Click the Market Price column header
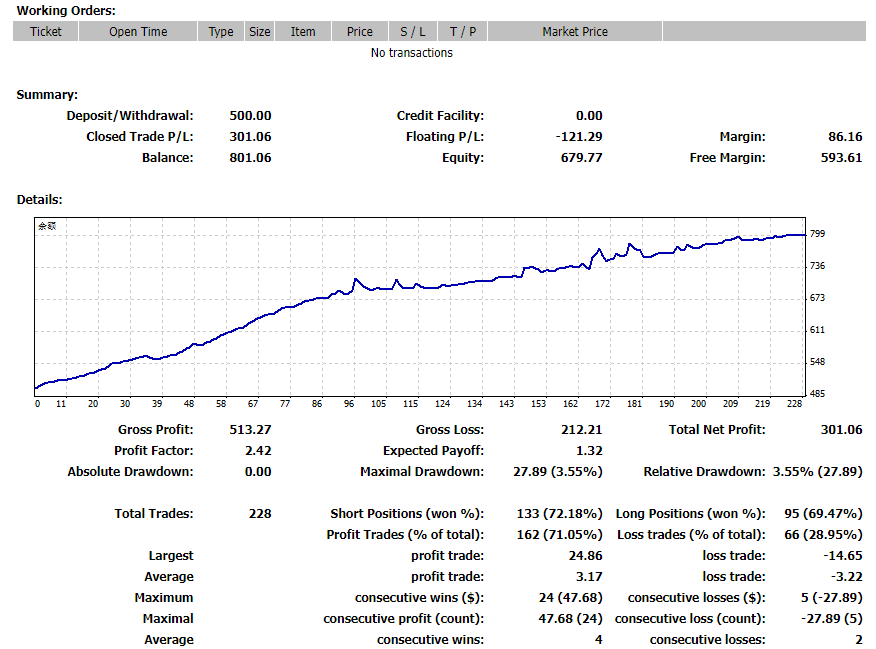 [x=575, y=32]
